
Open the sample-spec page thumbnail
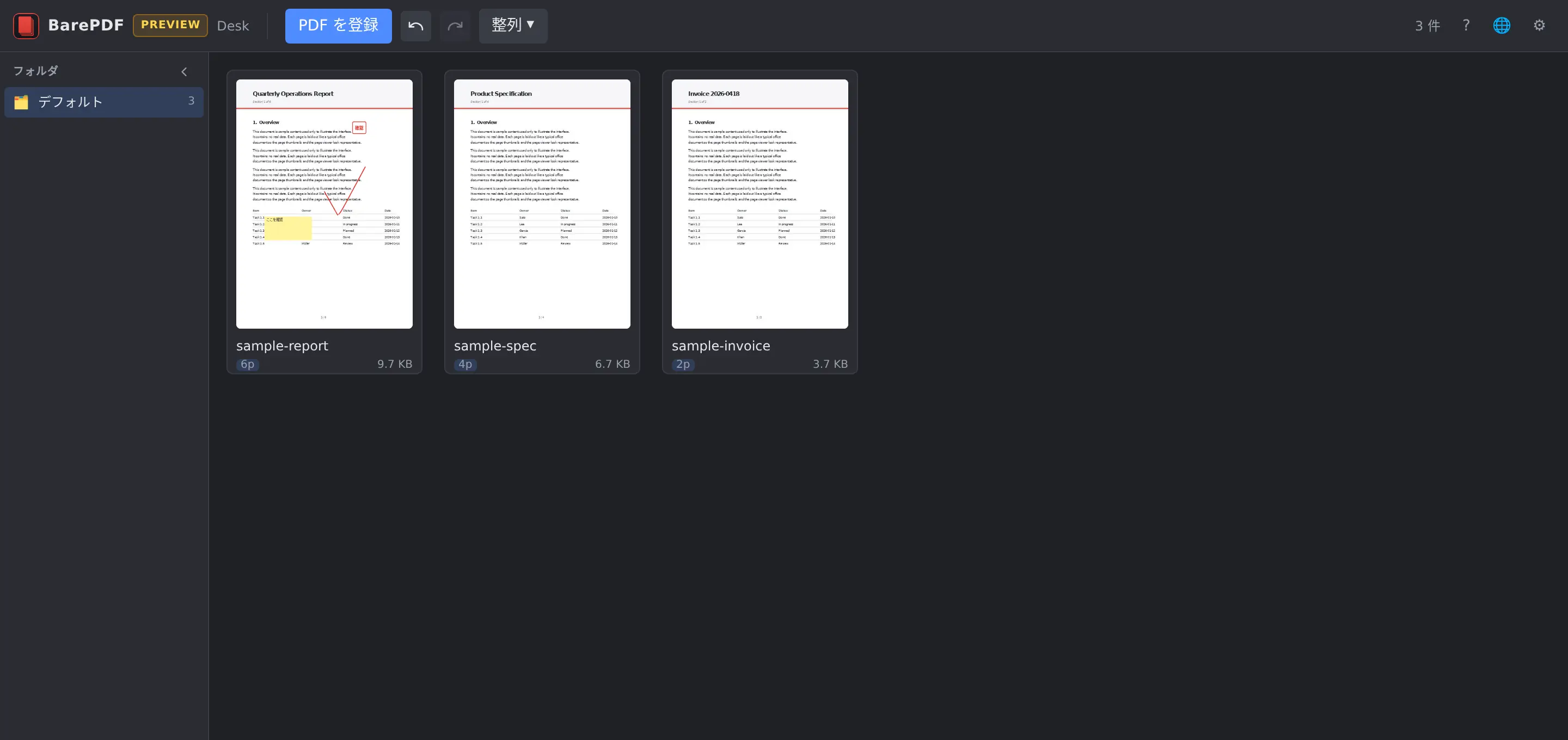pyautogui.click(x=542, y=204)
